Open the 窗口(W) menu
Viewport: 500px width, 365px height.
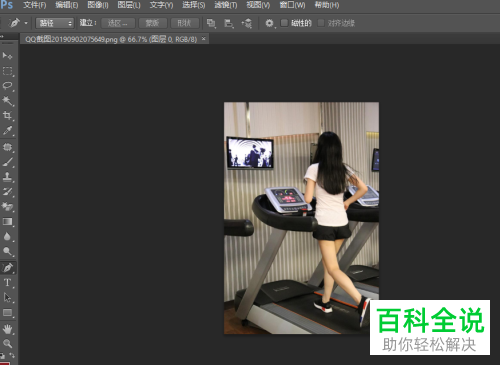coord(292,5)
